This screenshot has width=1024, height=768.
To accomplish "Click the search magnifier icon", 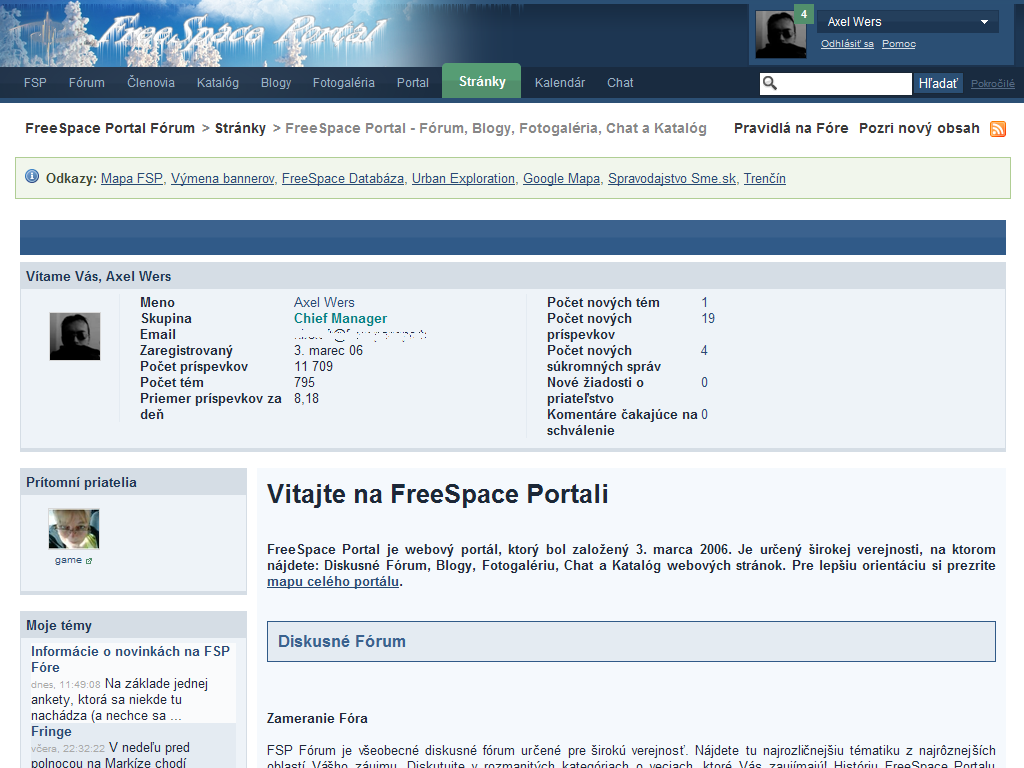I will point(769,83).
